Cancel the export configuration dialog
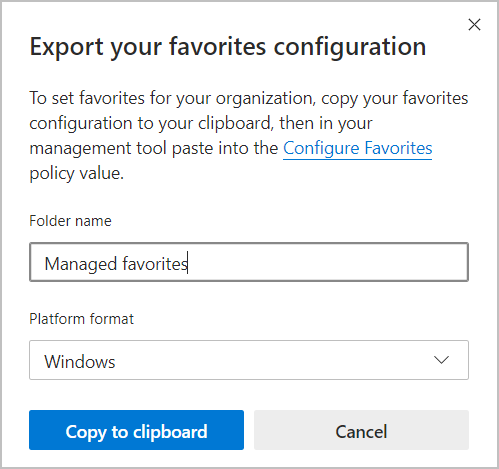 point(361,430)
